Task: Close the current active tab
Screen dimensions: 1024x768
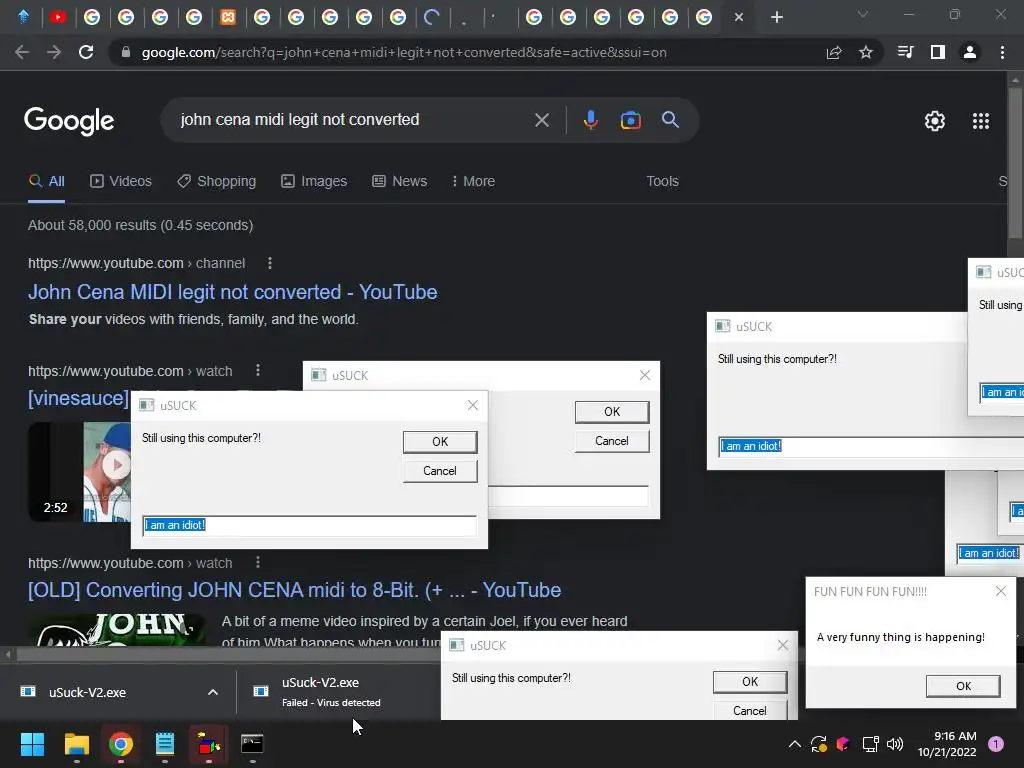Action: pos(739,17)
